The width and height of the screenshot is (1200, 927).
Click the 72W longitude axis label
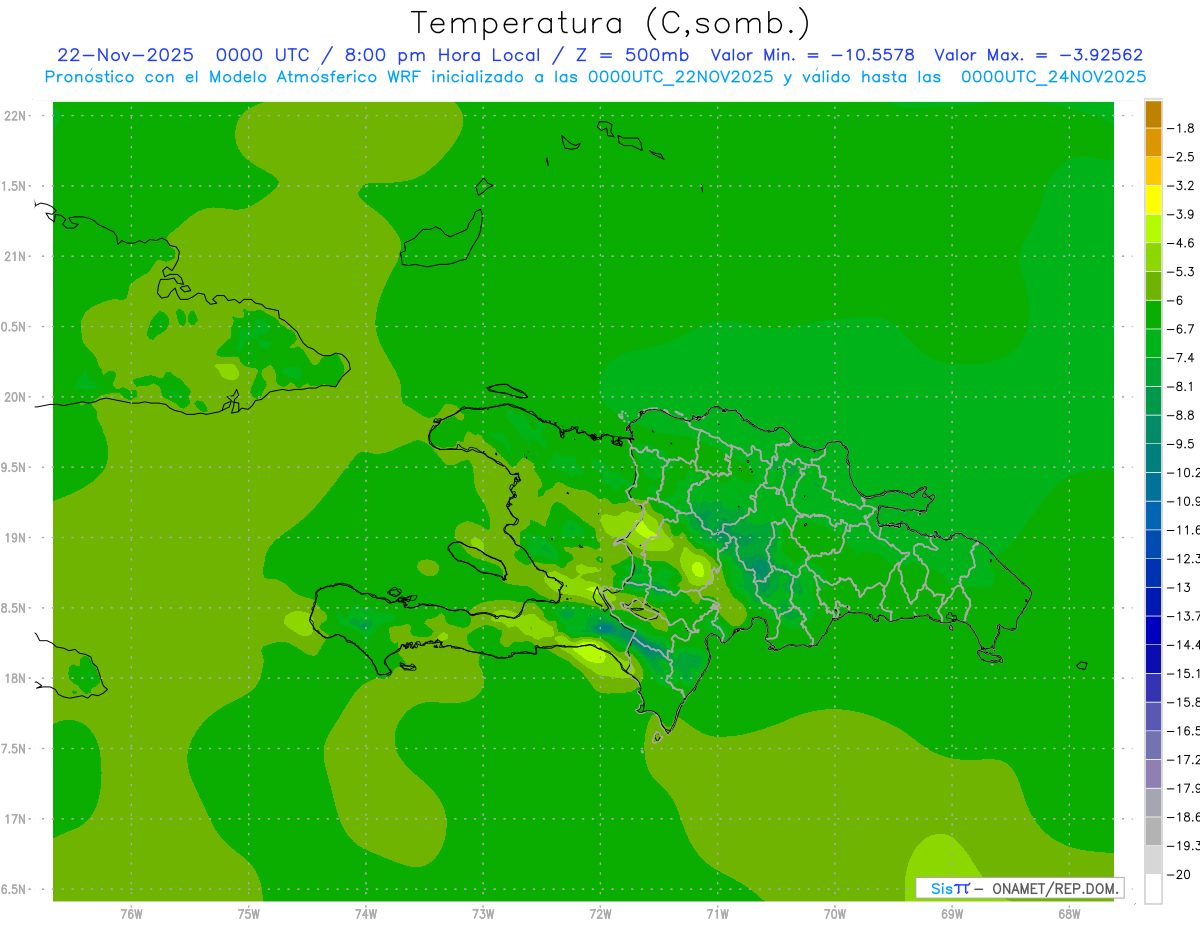600,914
